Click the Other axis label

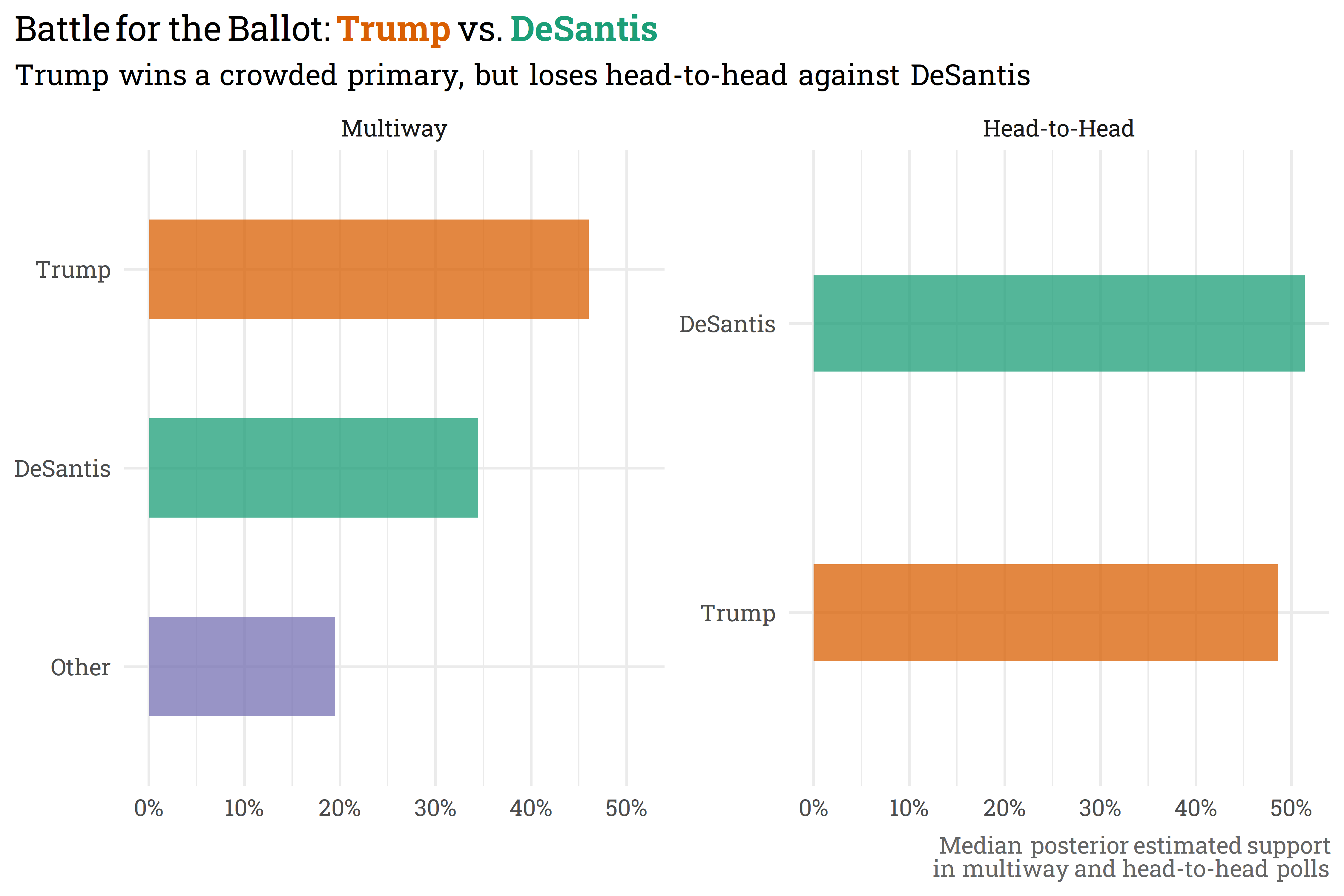coord(81,668)
